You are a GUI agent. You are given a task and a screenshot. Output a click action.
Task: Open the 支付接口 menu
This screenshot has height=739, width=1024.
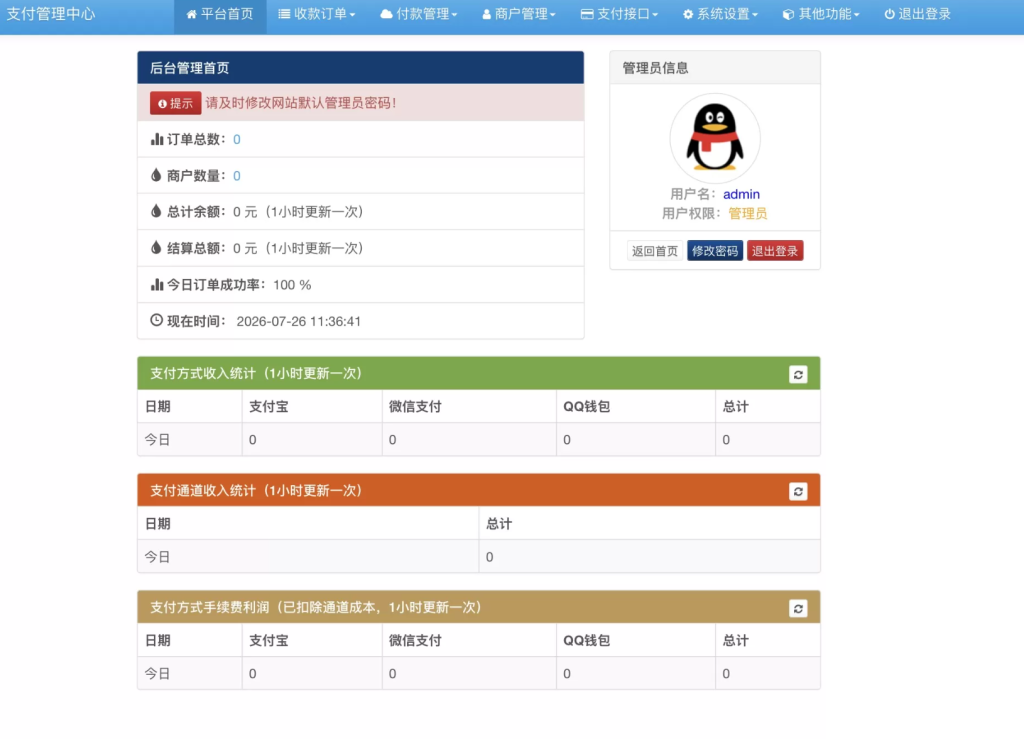(619, 14)
